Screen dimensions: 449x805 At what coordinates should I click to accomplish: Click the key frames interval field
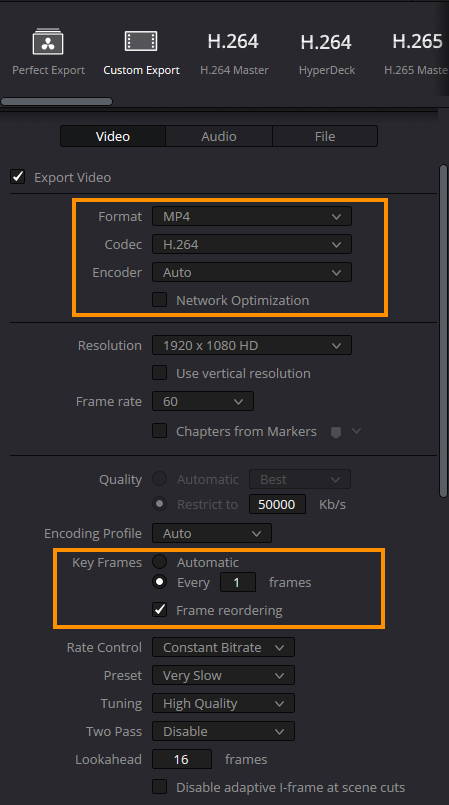pos(238,582)
